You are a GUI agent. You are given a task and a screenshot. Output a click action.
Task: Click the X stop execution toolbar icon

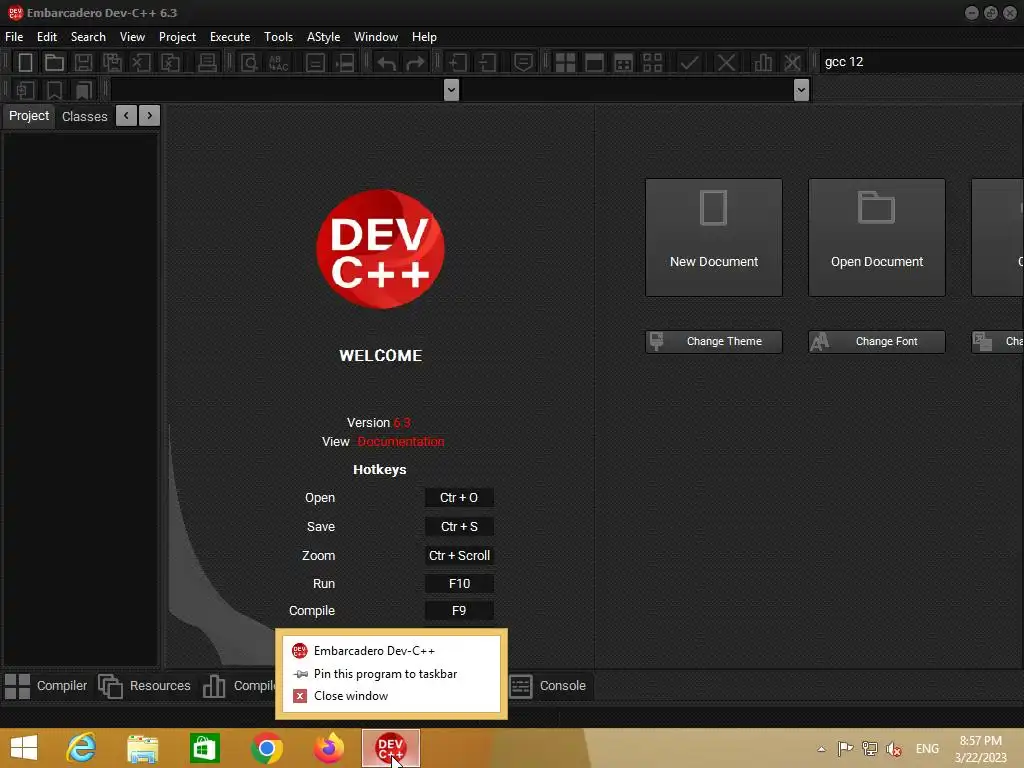coord(726,63)
